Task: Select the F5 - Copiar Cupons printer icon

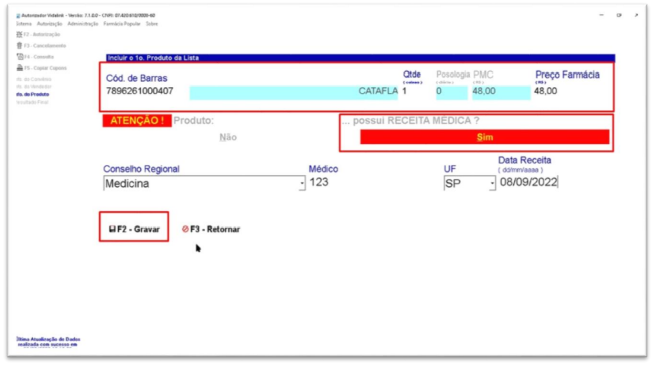Action: pyautogui.click(x=20, y=68)
